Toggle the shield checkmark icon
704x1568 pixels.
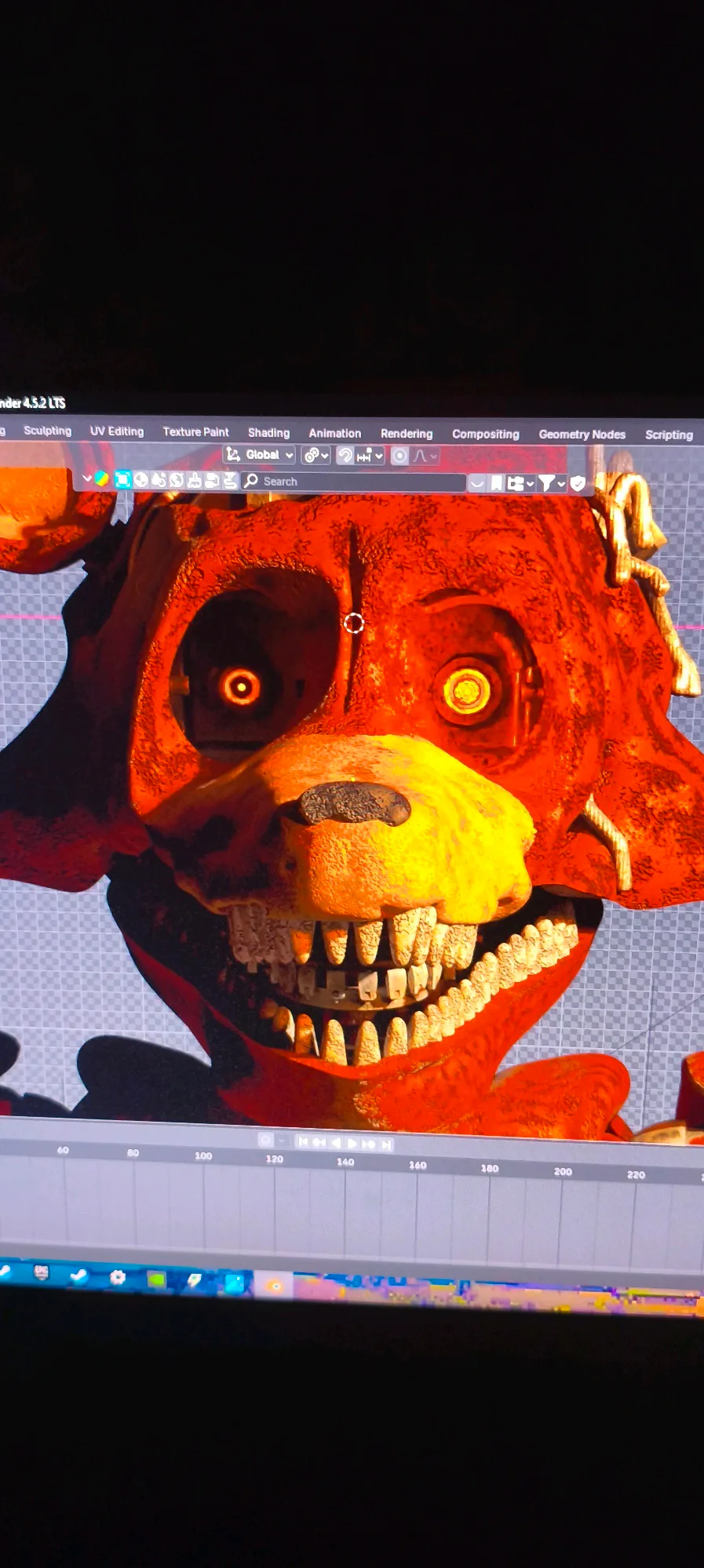coord(578,484)
